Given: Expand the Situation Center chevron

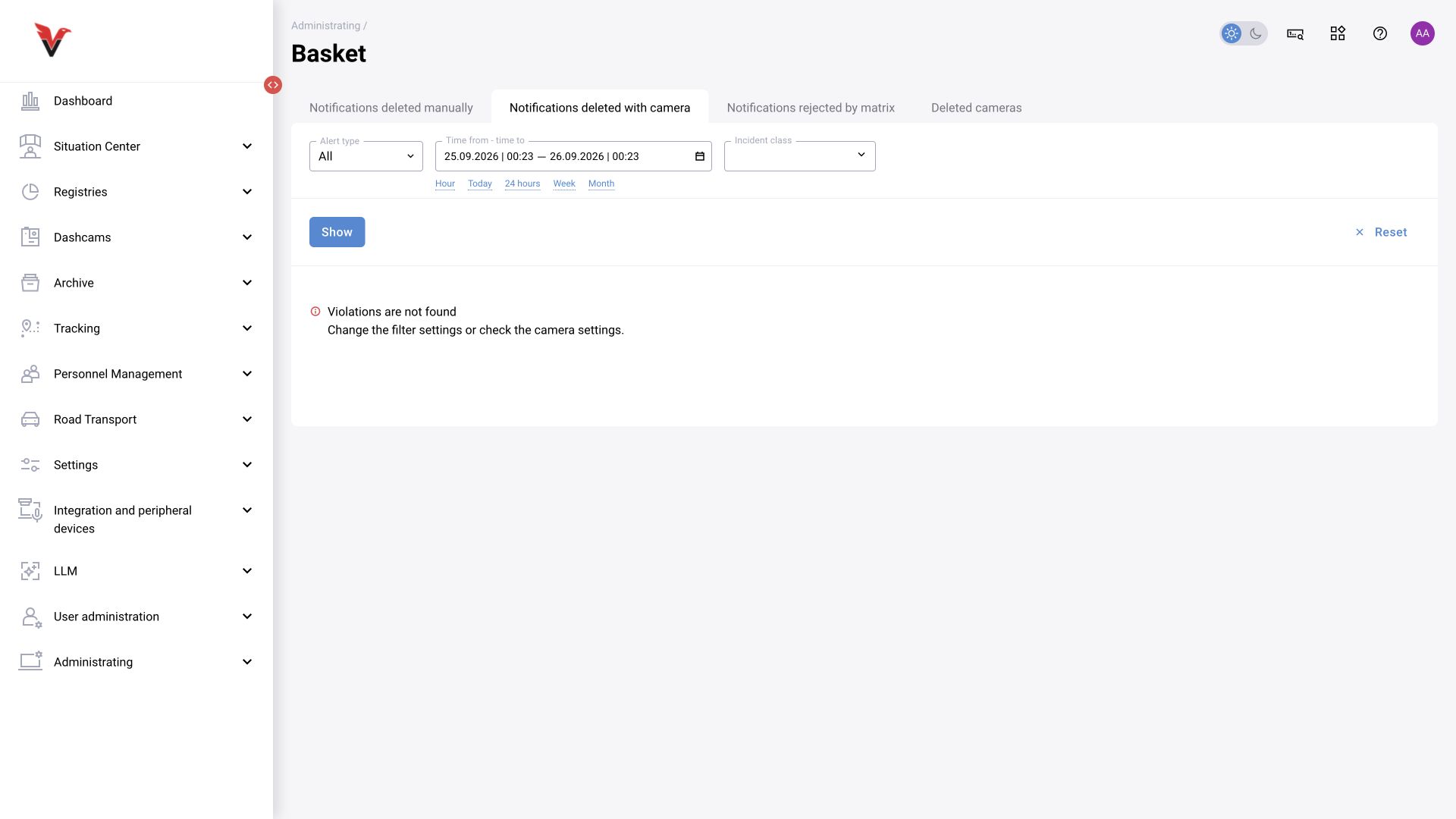Looking at the screenshot, I should [247, 146].
